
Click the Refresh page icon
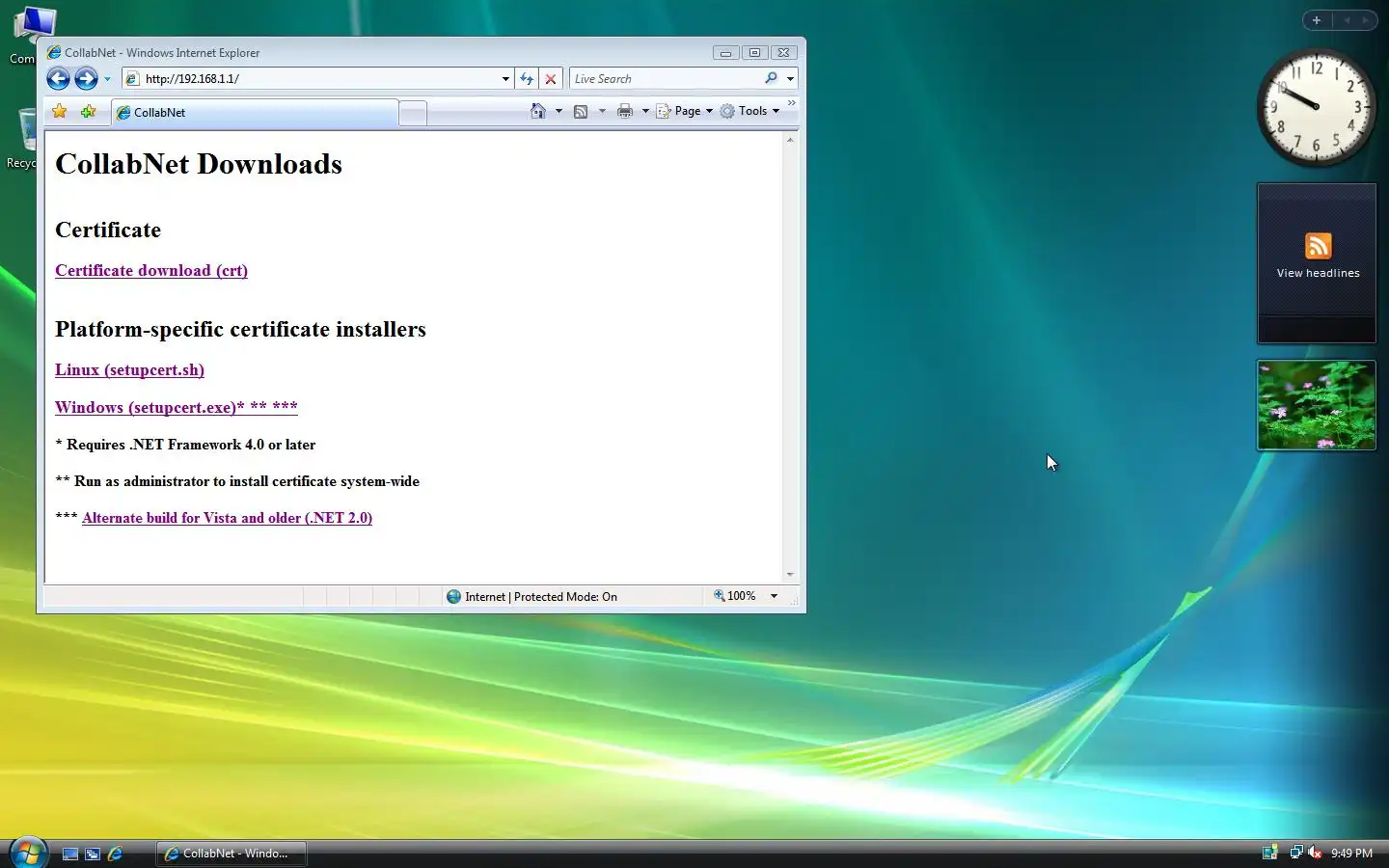point(527,79)
